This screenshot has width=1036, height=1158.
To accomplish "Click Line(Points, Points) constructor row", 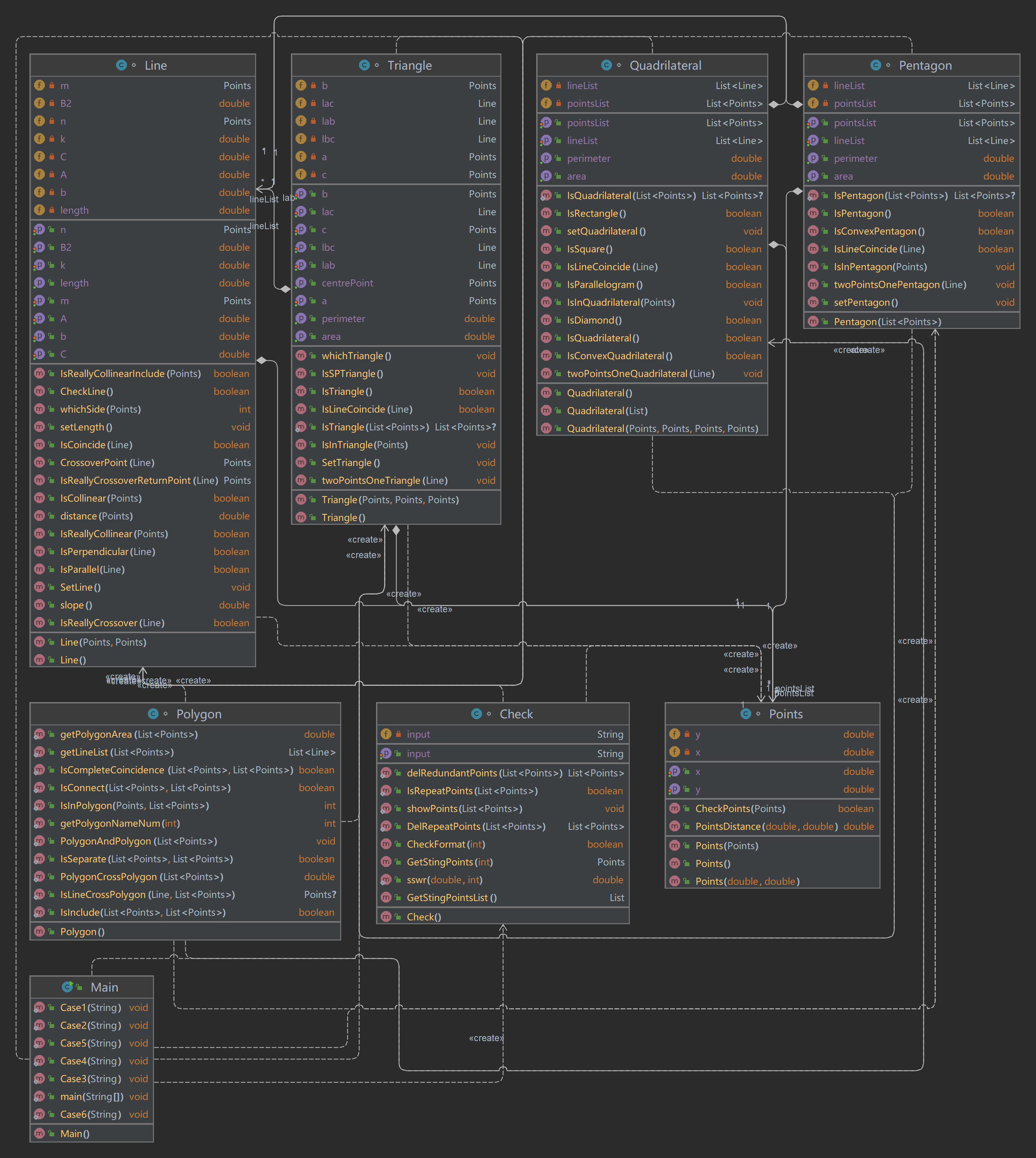I will pyautogui.click(x=142, y=641).
